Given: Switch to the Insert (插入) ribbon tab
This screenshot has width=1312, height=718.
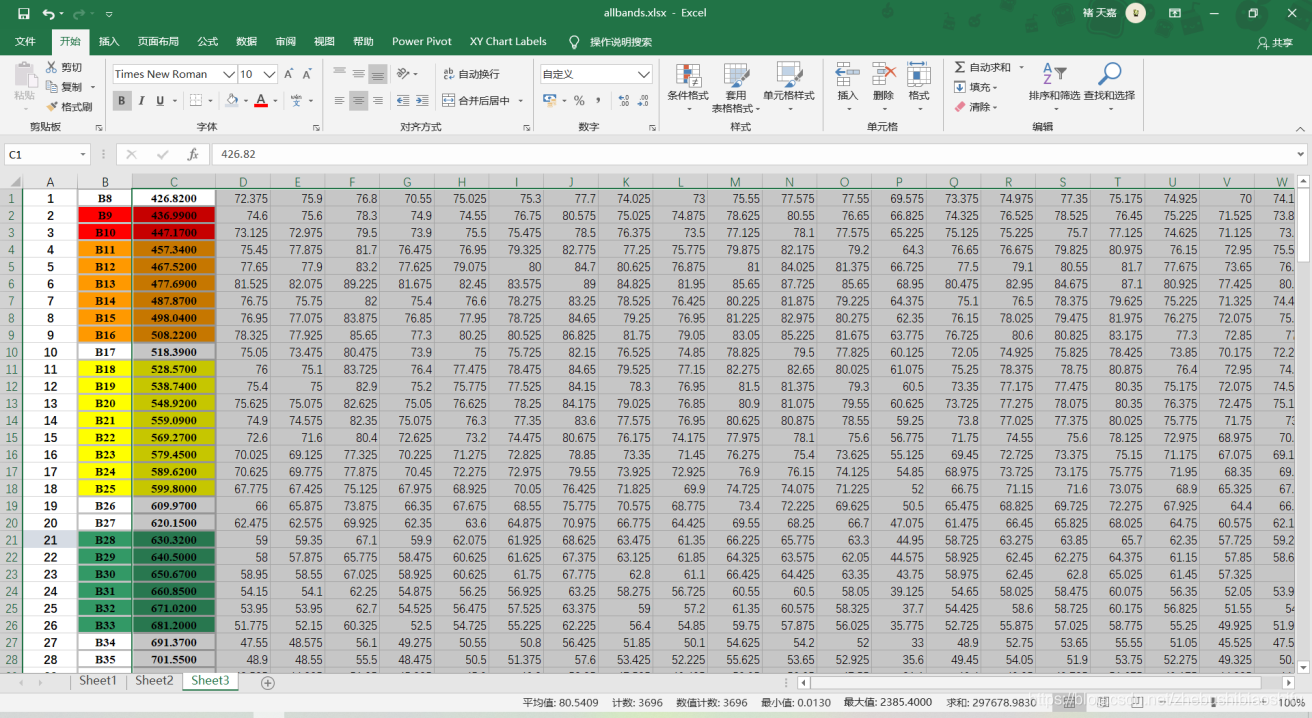Looking at the screenshot, I should (x=109, y=42).
